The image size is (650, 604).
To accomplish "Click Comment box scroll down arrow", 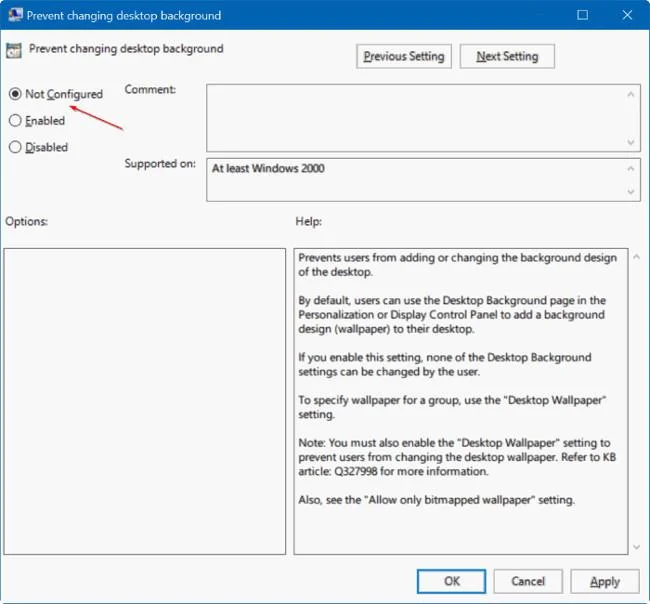I will (x=631, y=142).
